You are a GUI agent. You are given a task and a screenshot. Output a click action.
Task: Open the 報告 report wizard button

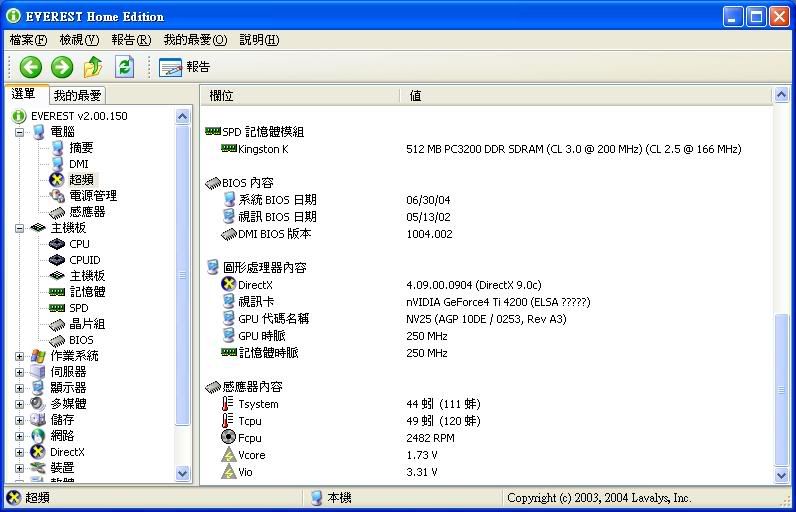184,67
